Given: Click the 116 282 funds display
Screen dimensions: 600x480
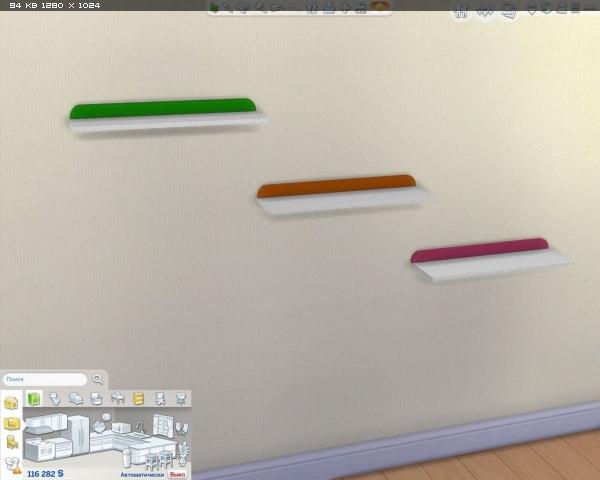Looking at the screenshot, I should point(45,474).
